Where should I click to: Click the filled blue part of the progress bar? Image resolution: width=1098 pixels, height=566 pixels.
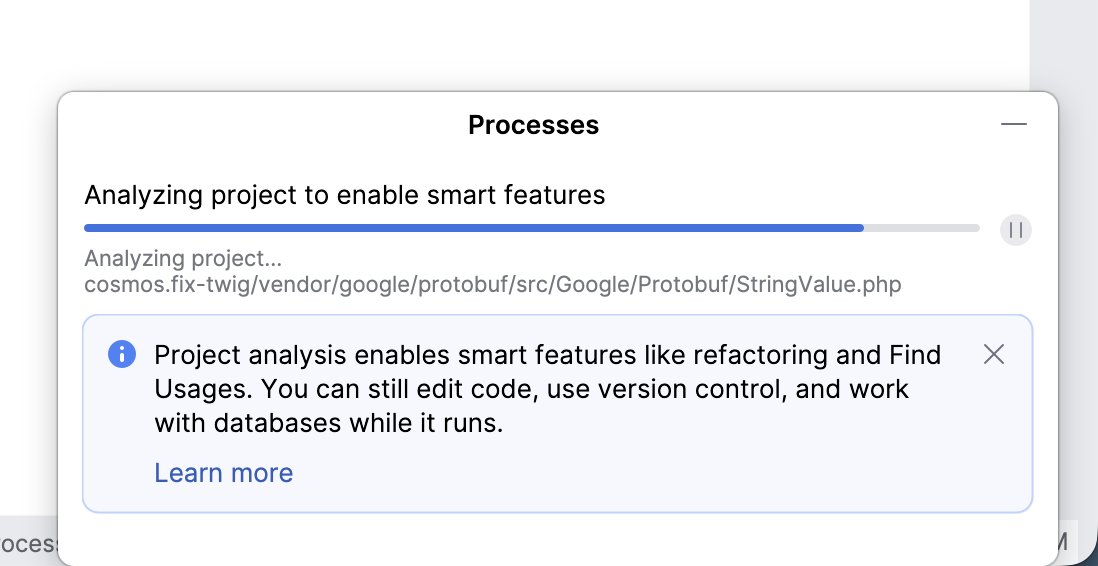[473, 228]
